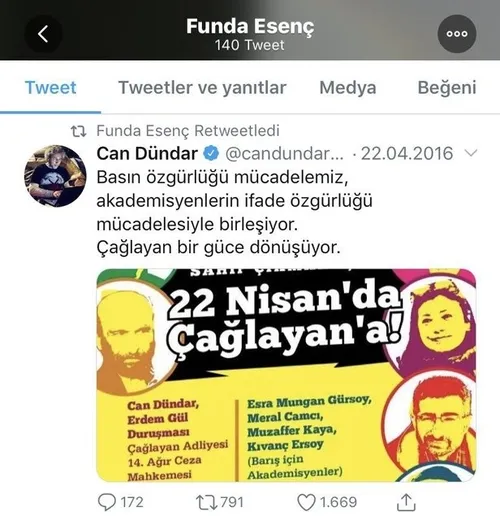Switch to Tweetler ve yanıtlar tab
This screenshot has width=500, height=524.
202,88
